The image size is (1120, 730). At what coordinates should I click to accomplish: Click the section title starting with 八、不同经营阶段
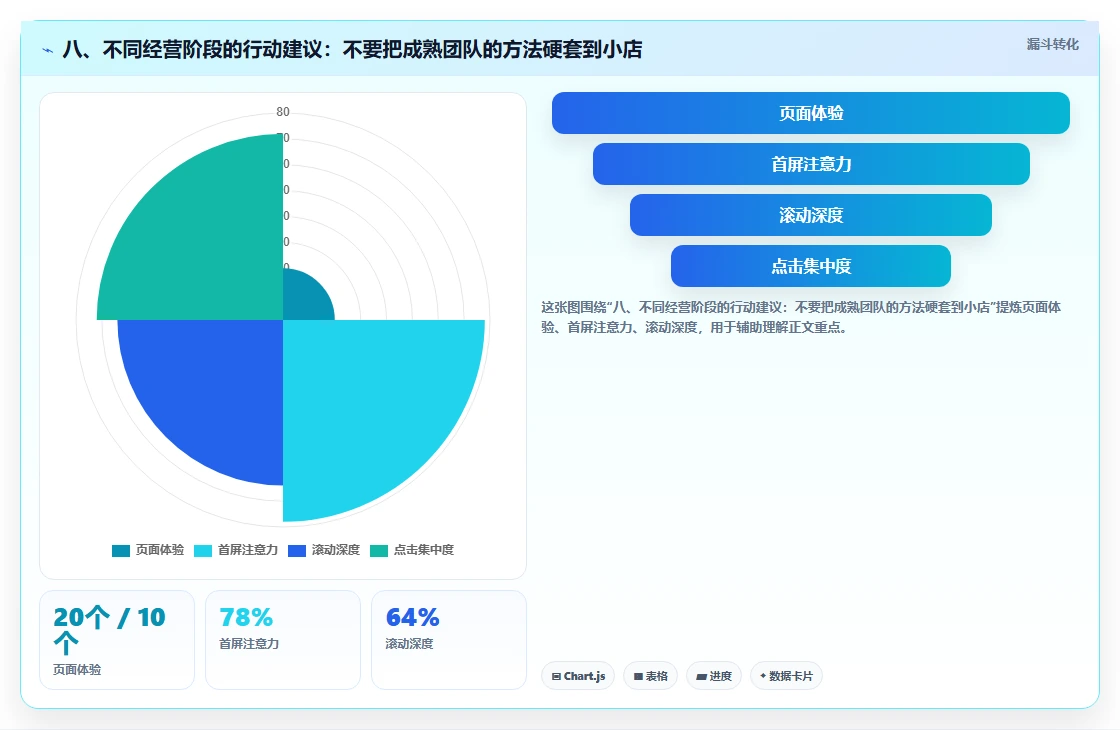(352, 49)
